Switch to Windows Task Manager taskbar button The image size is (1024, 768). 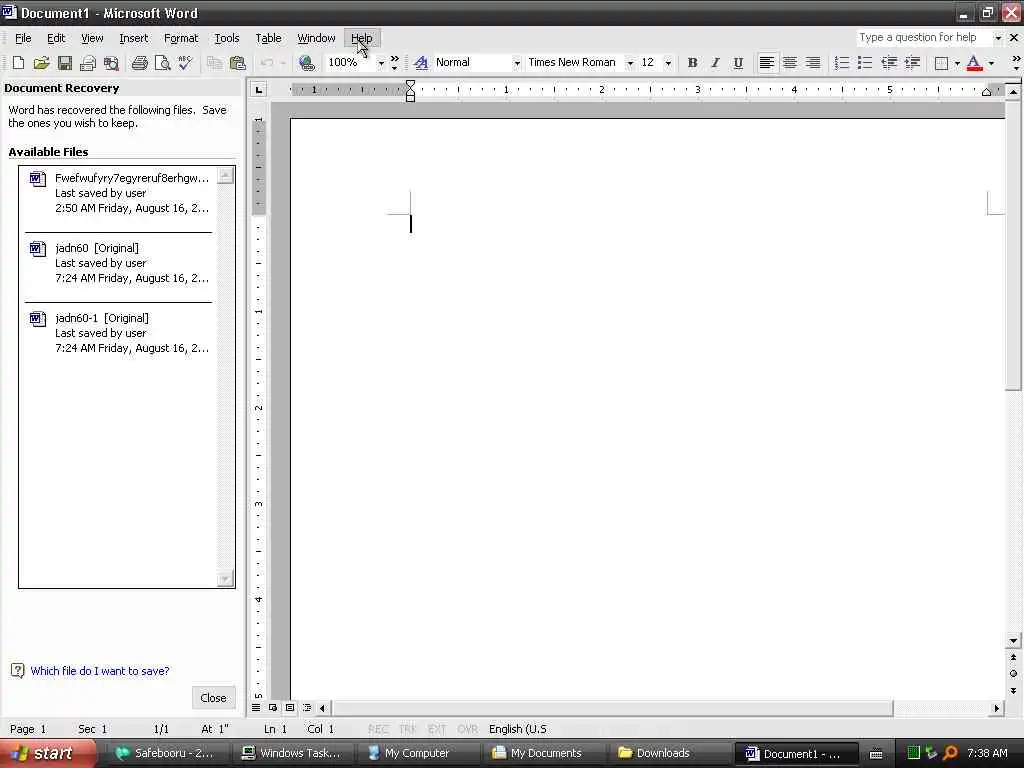click(x=291, y=753)
